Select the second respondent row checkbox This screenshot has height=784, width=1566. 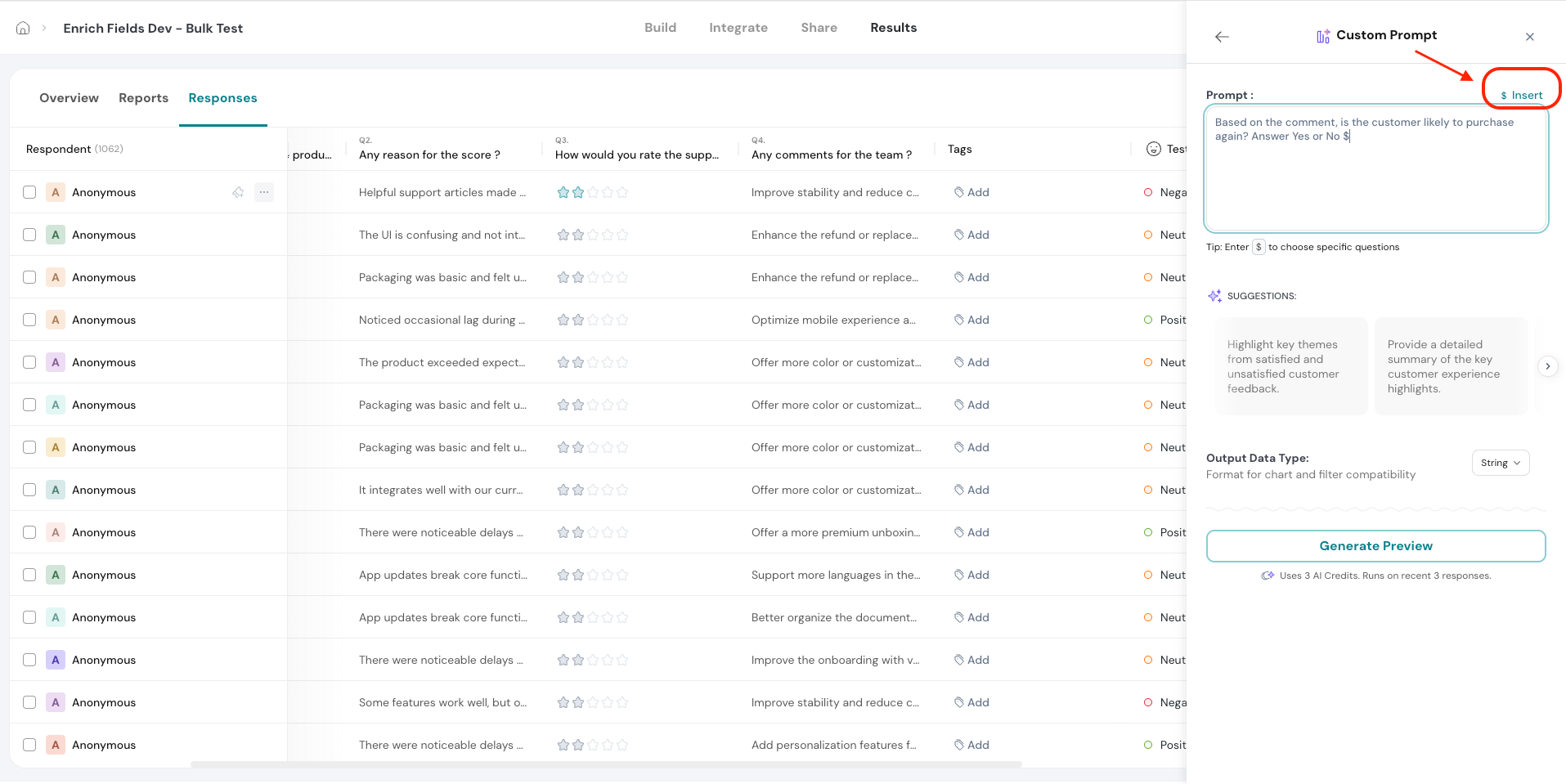pyautogui.click(x=29, y=235)
